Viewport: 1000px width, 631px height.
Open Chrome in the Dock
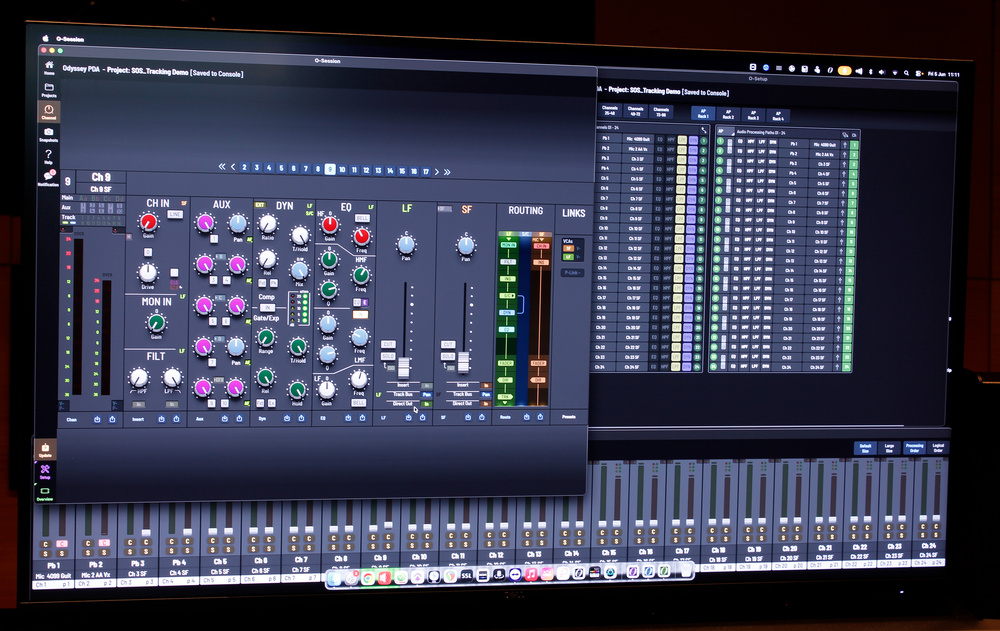[368, 578]
